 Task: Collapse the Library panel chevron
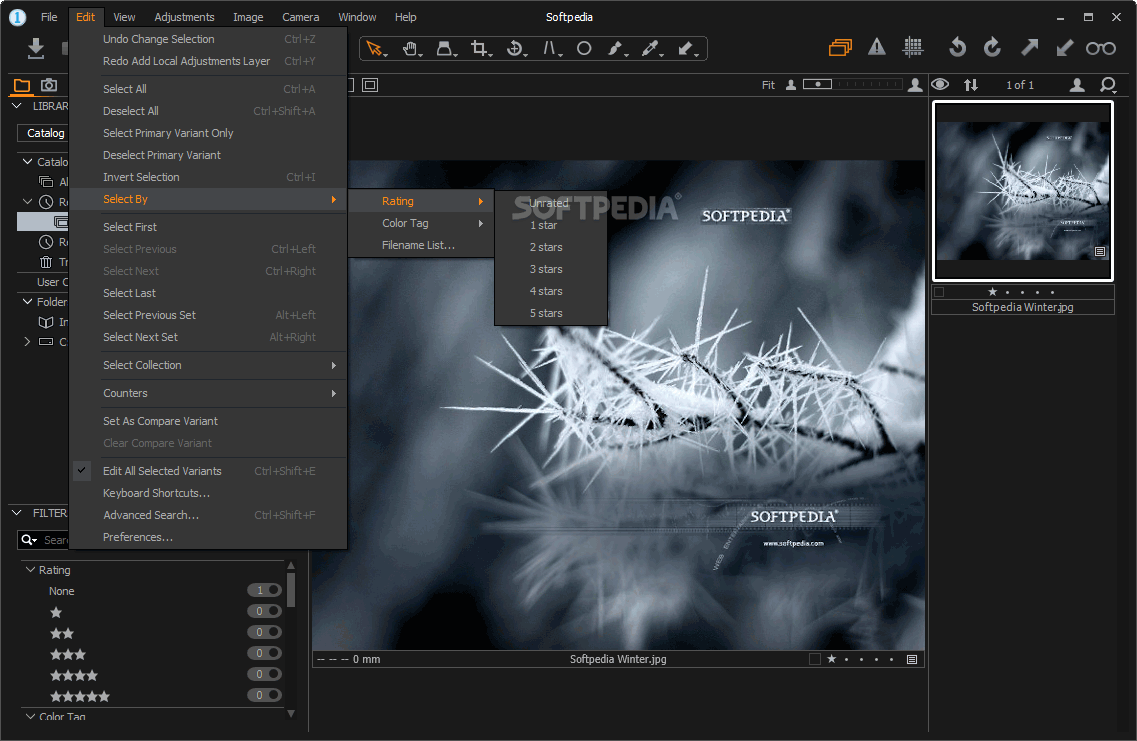click(x=17, y=106)
